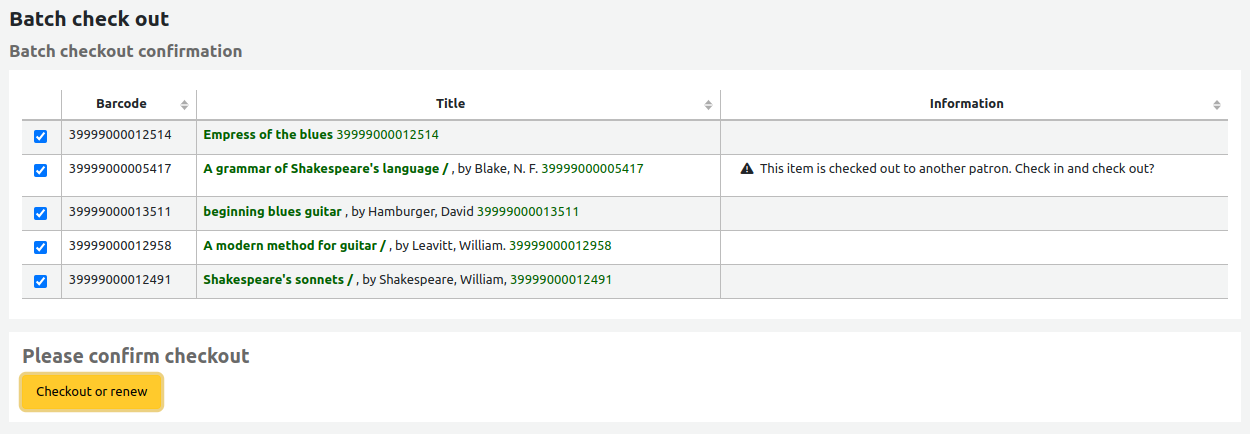Toggle the beginning blues guitar checkbox
This screenshot has width=1250, height=434.
pyautogui.click(x=41, y=213)
